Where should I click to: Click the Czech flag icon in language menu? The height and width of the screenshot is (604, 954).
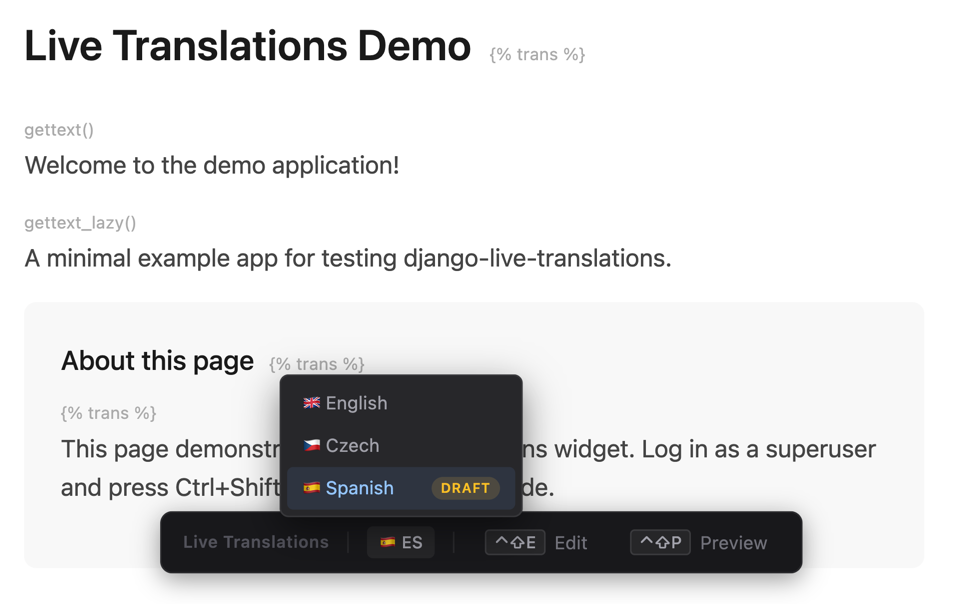[311, 445]
